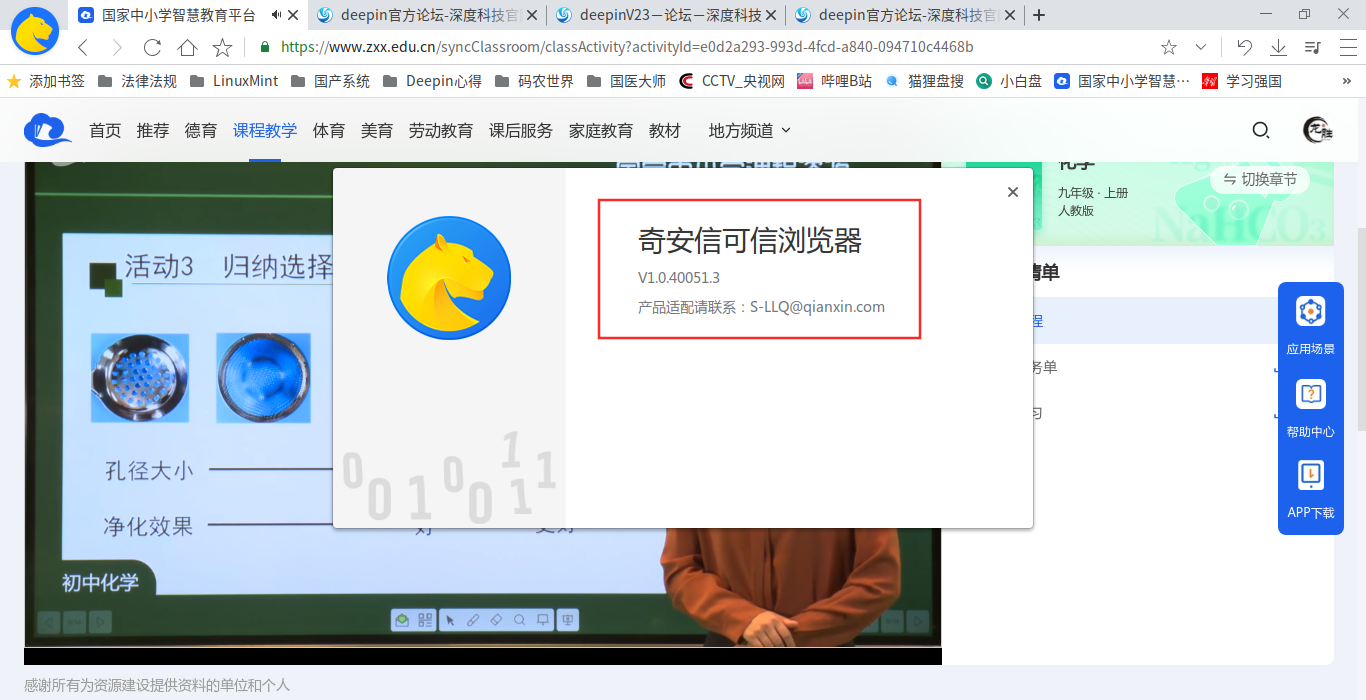
Task: Open the 应用场景 scenarios panel icon
Action: point(1311,311)
